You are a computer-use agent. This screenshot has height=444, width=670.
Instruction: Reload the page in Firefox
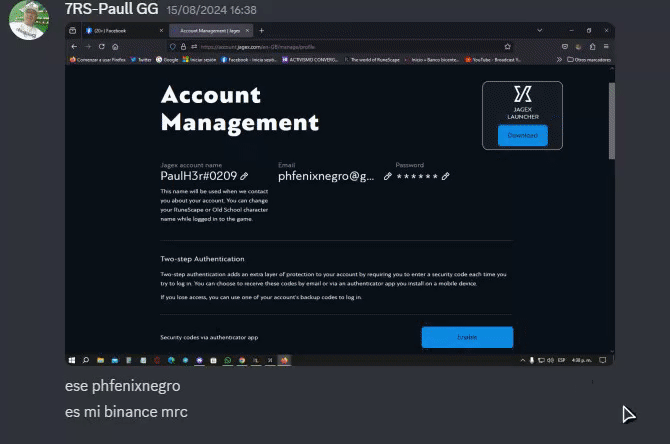(102, 47)
